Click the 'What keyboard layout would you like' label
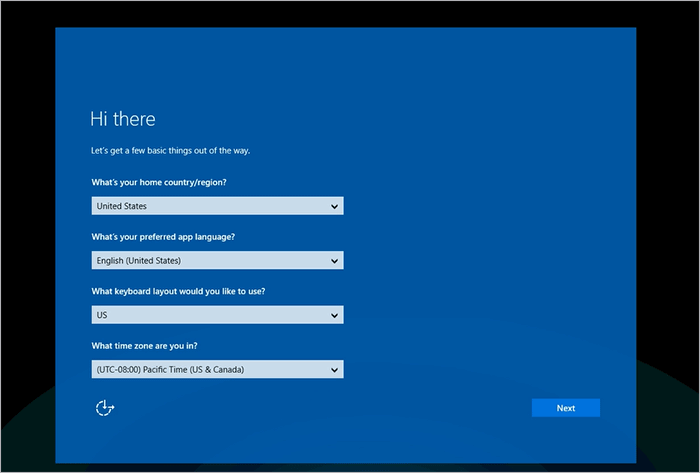The width and height of the screenshot is (700, 473). pos(178,291)
